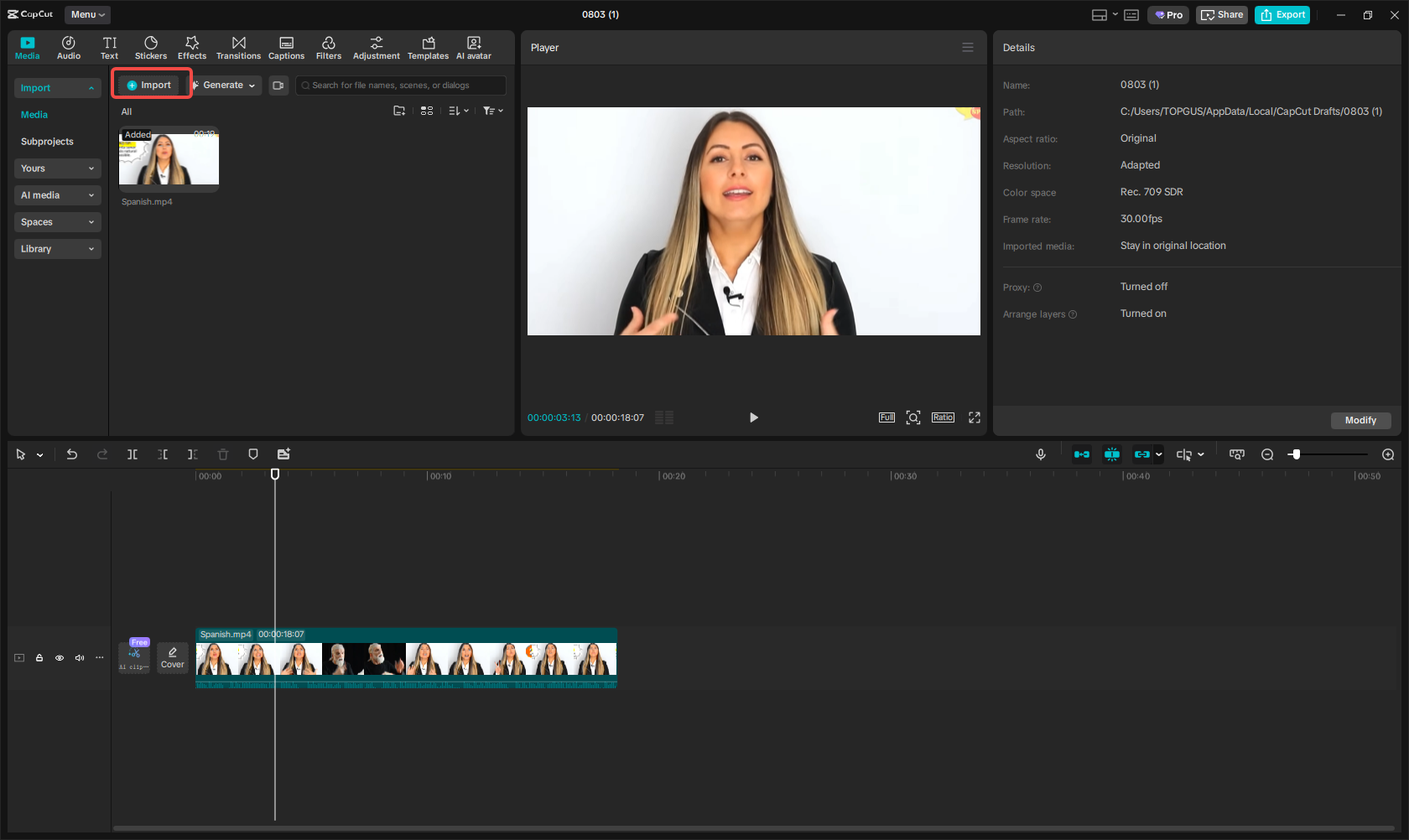The image size is (1409, 840).
Task: Expand the Library section in the sidebar
Action: (x=57, y=248)
